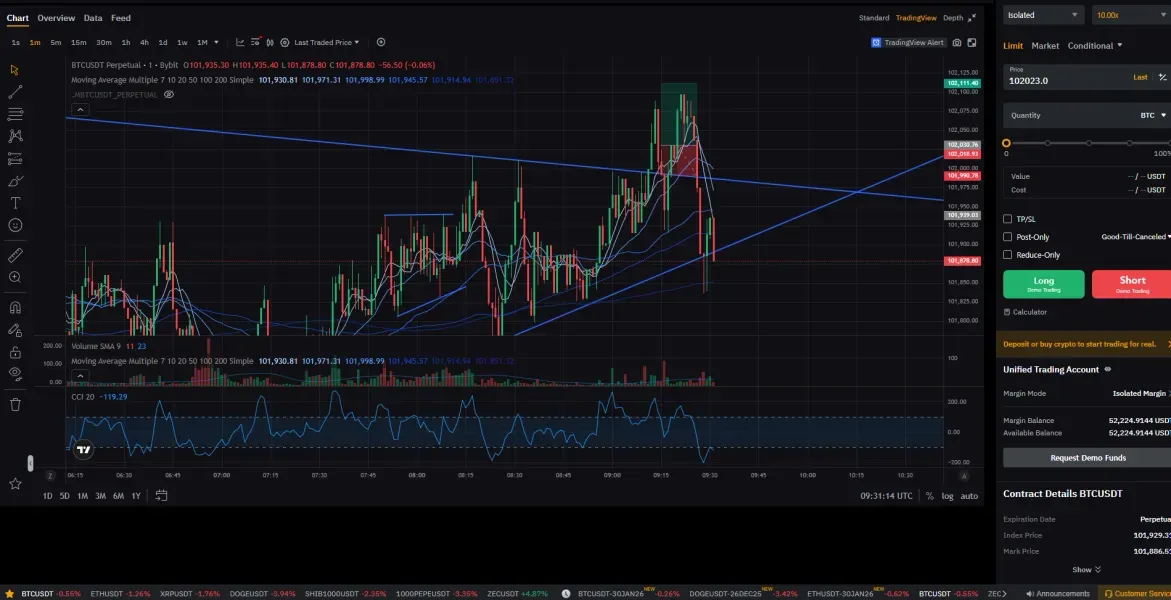Image resolution: width=1171 pixels, height=600 pixels.
Task: Click the green Long button
Action: pos(1043,284)
